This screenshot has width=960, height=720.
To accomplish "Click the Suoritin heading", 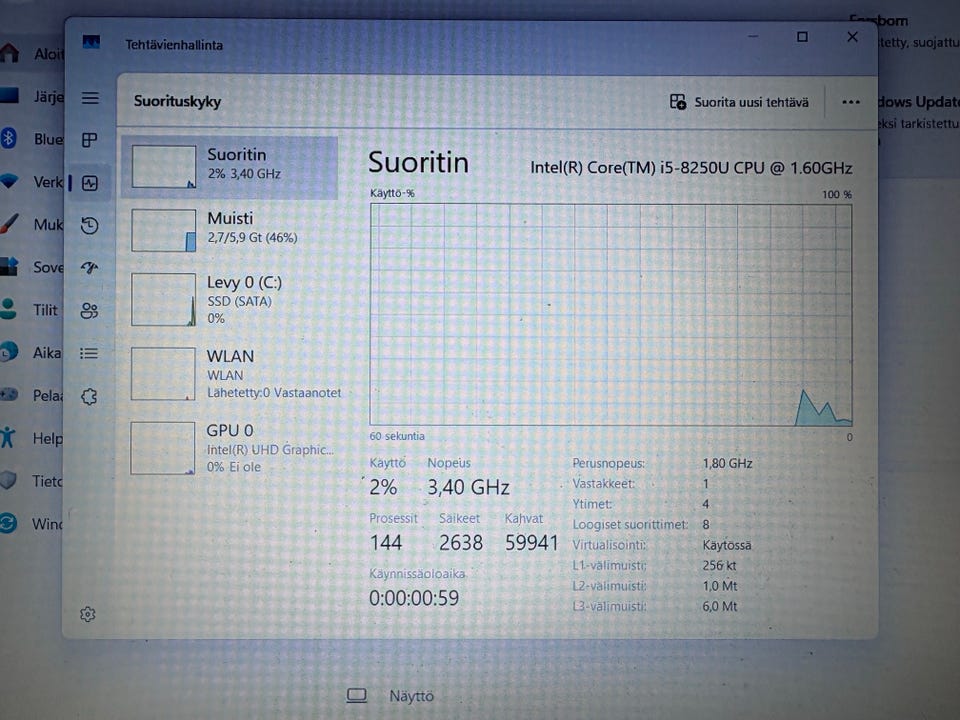I will click(418, 163).
